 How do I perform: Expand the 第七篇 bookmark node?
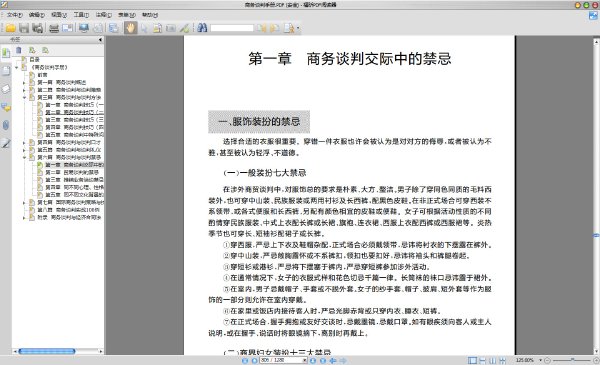pos(24,202)
